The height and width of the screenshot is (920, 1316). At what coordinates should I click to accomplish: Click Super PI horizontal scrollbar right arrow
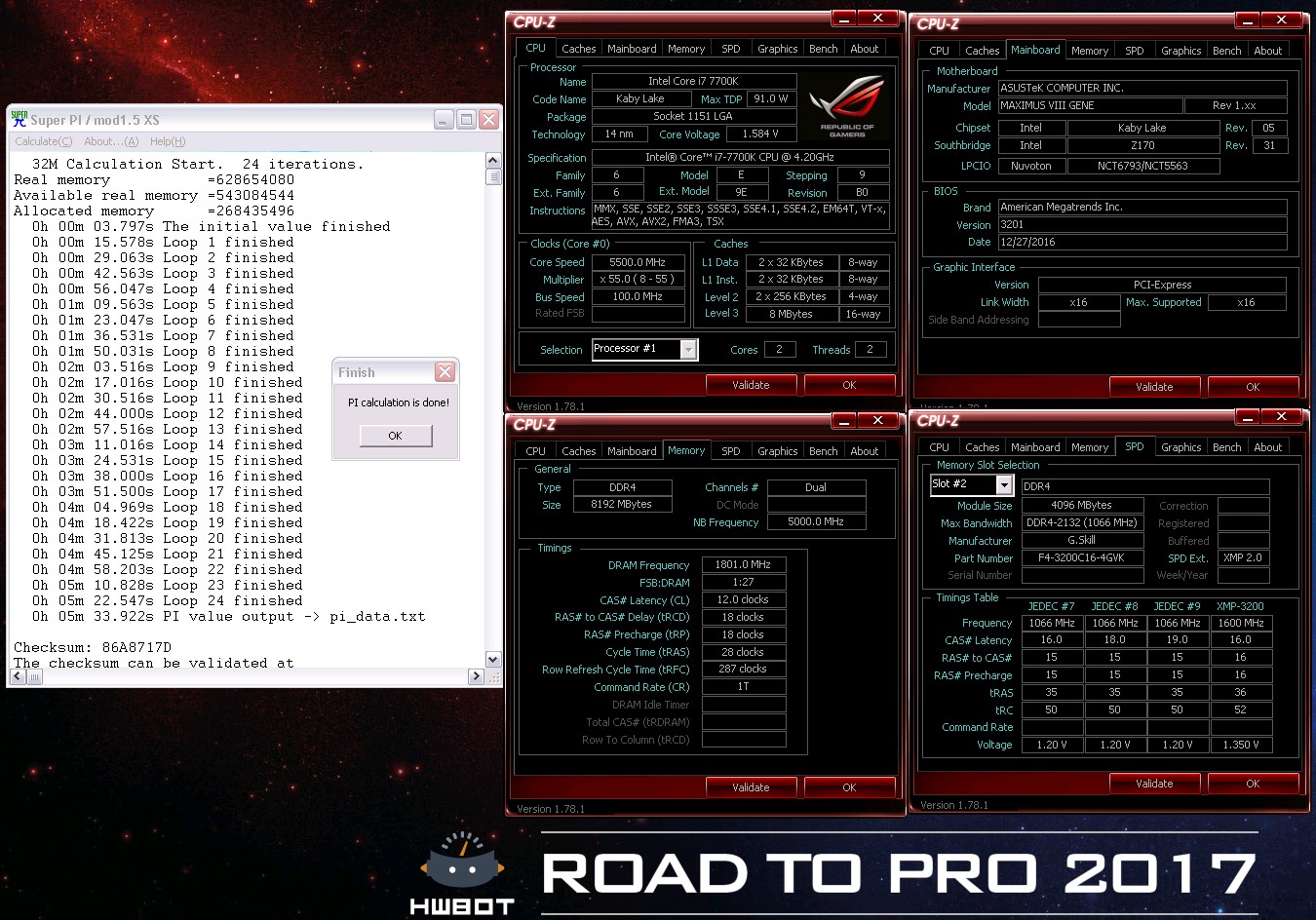point(476,675)
